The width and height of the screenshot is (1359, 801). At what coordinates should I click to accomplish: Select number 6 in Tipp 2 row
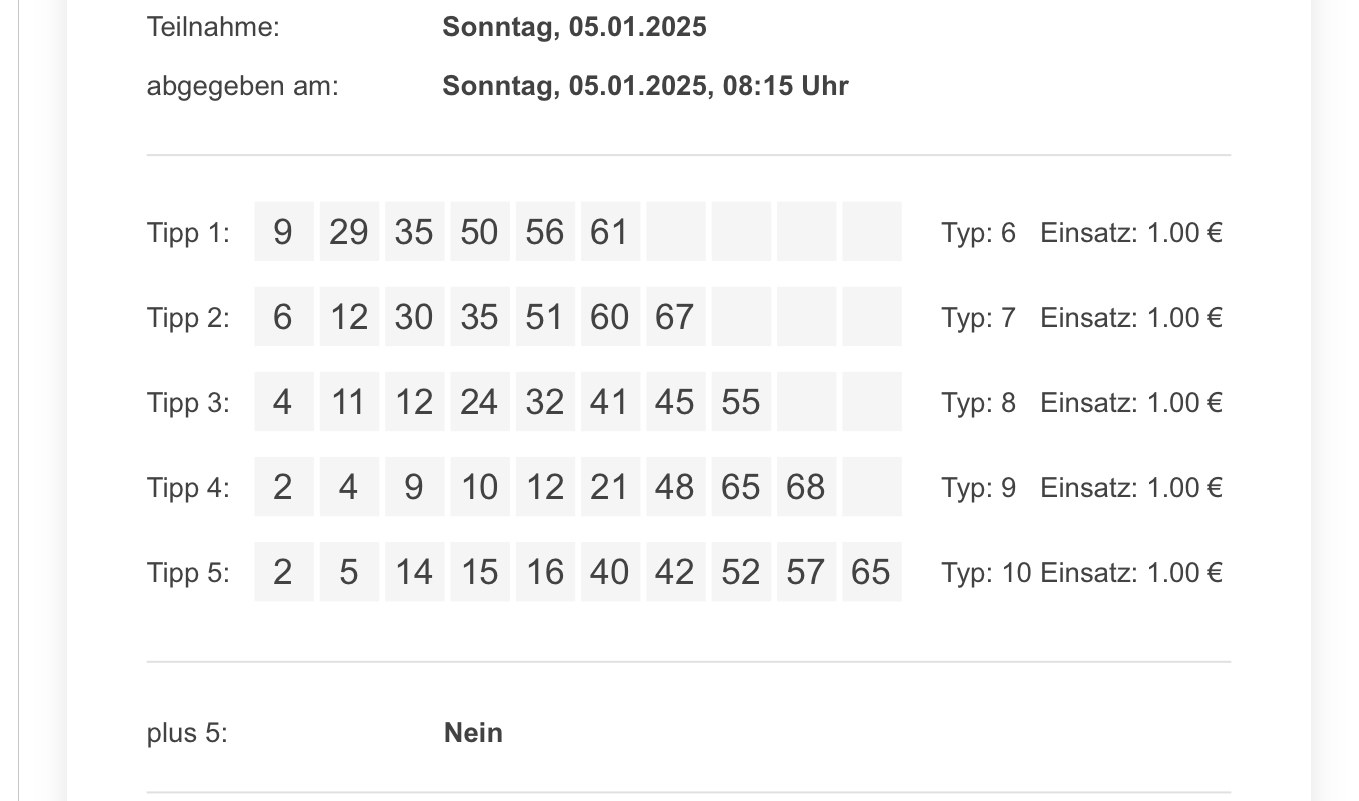(x=284, y=317)
